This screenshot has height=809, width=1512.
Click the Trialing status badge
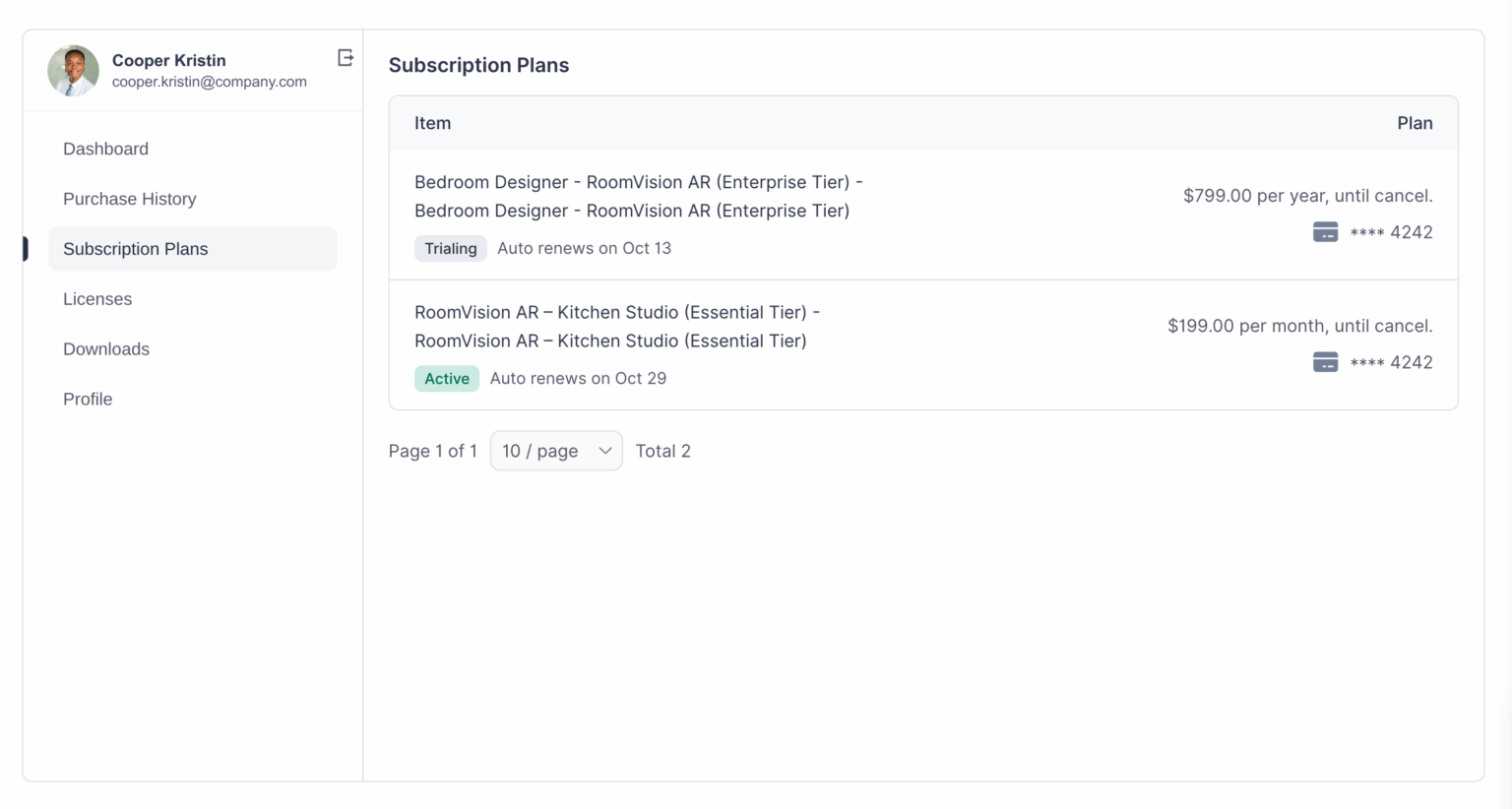pos(451,248)
